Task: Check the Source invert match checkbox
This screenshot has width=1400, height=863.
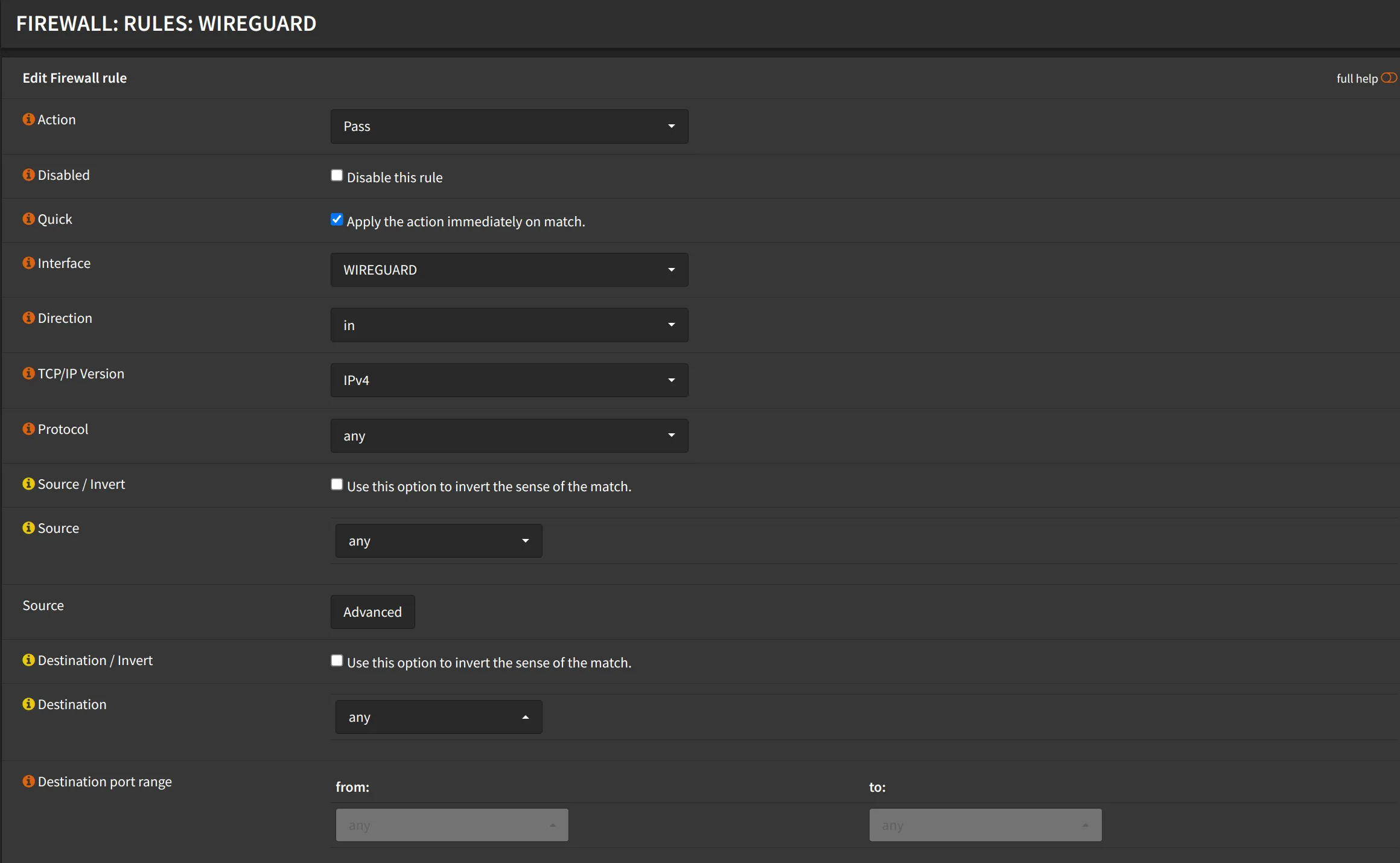Action: coord(337,485)
